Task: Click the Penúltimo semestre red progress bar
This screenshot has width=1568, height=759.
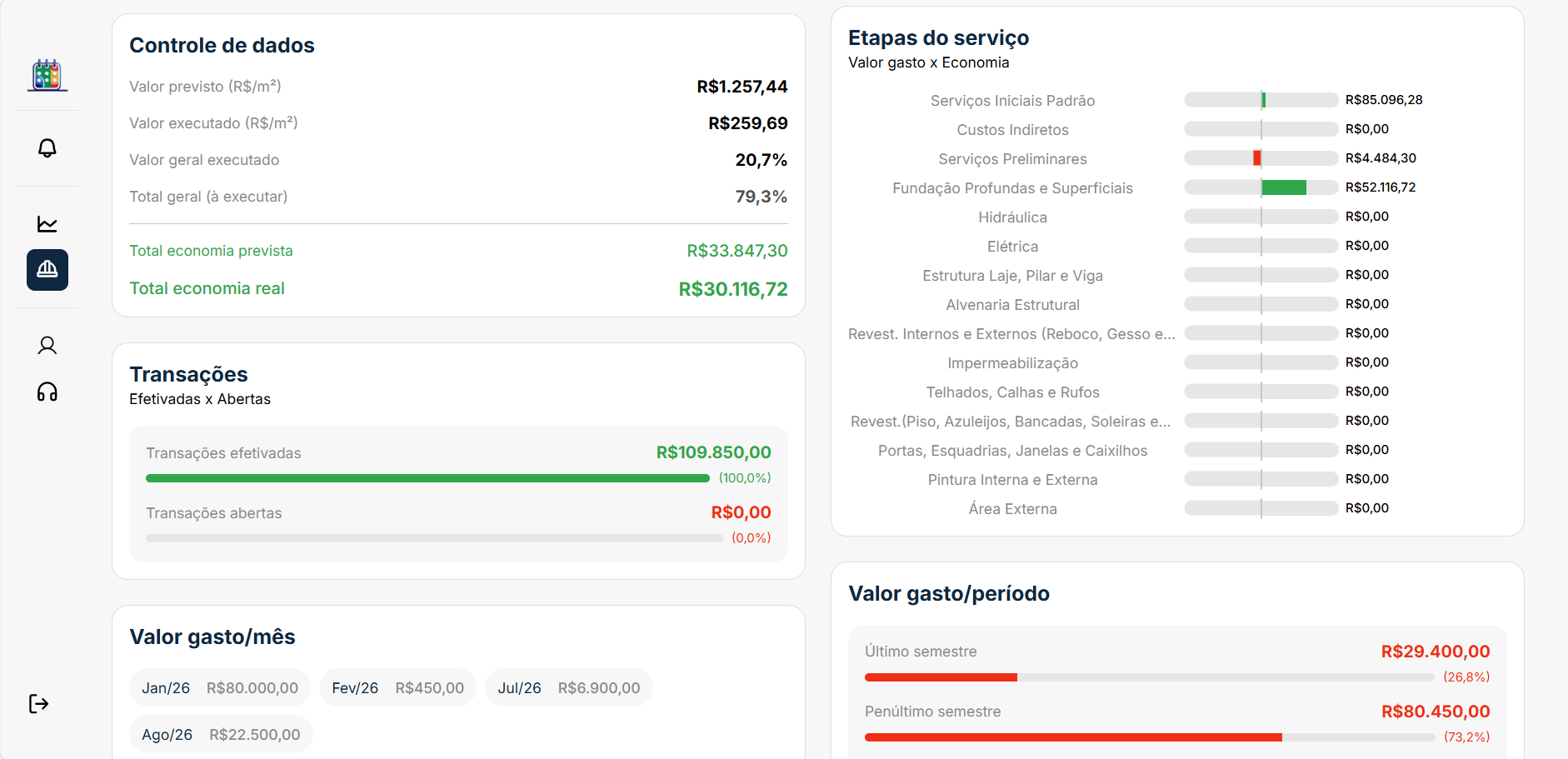Action: tap(1073, 737)
